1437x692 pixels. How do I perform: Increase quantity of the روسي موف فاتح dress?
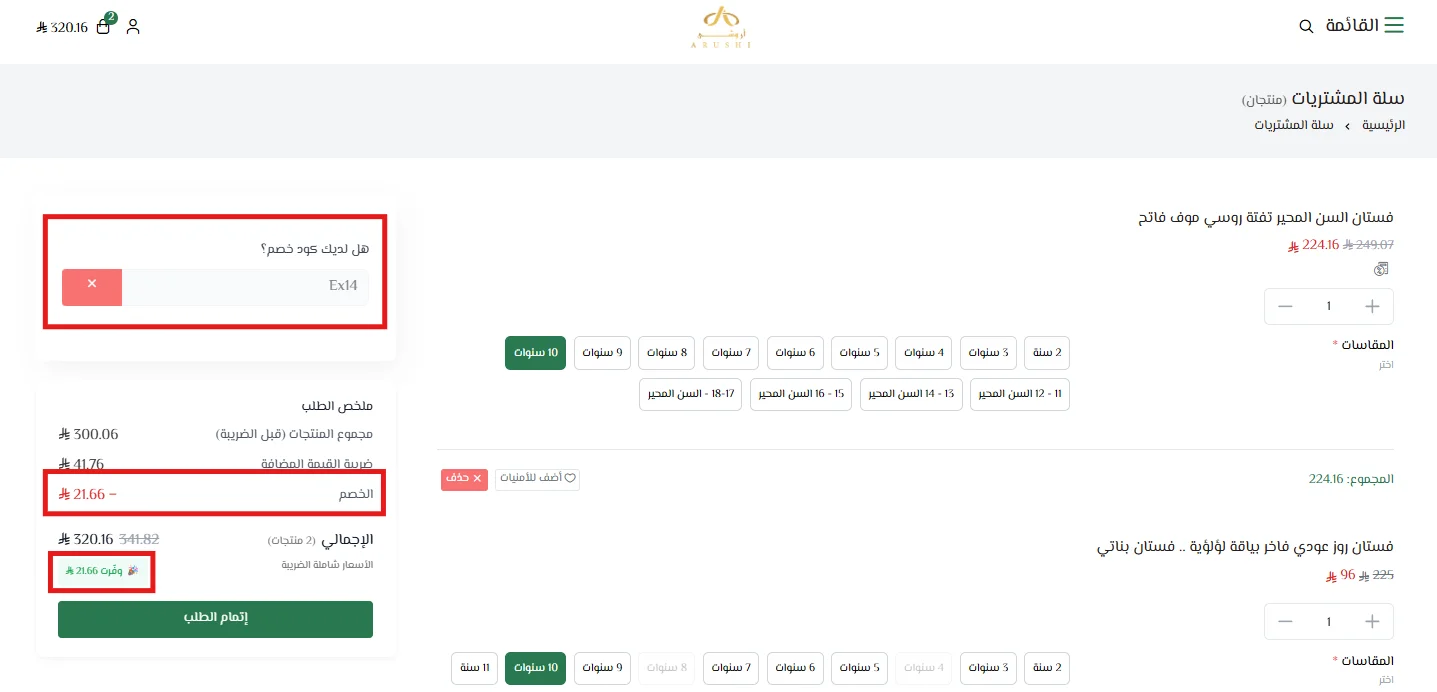[x=1372, y=306]
